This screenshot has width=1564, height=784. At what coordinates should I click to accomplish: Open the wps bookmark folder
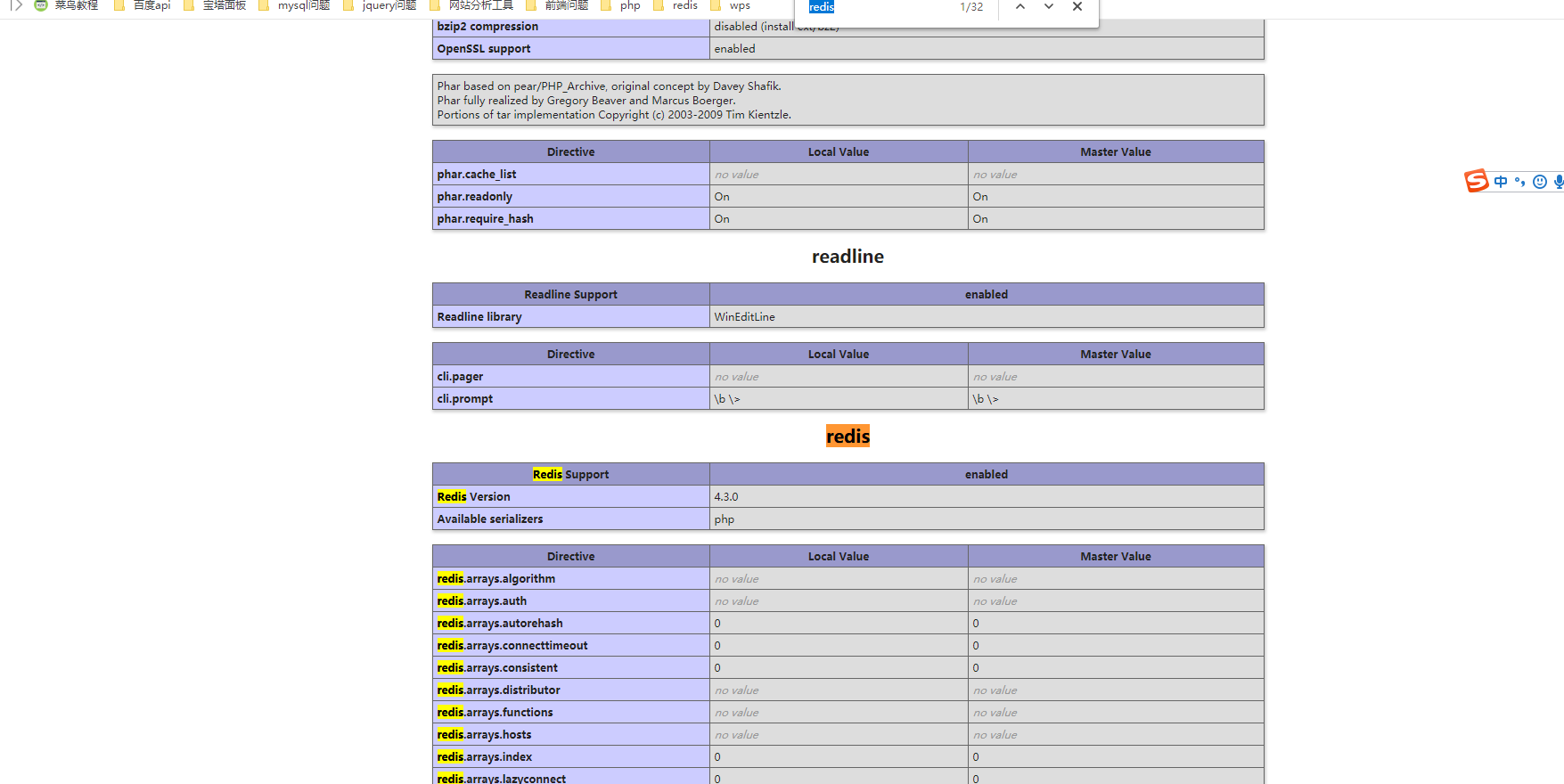click(731, 5)
